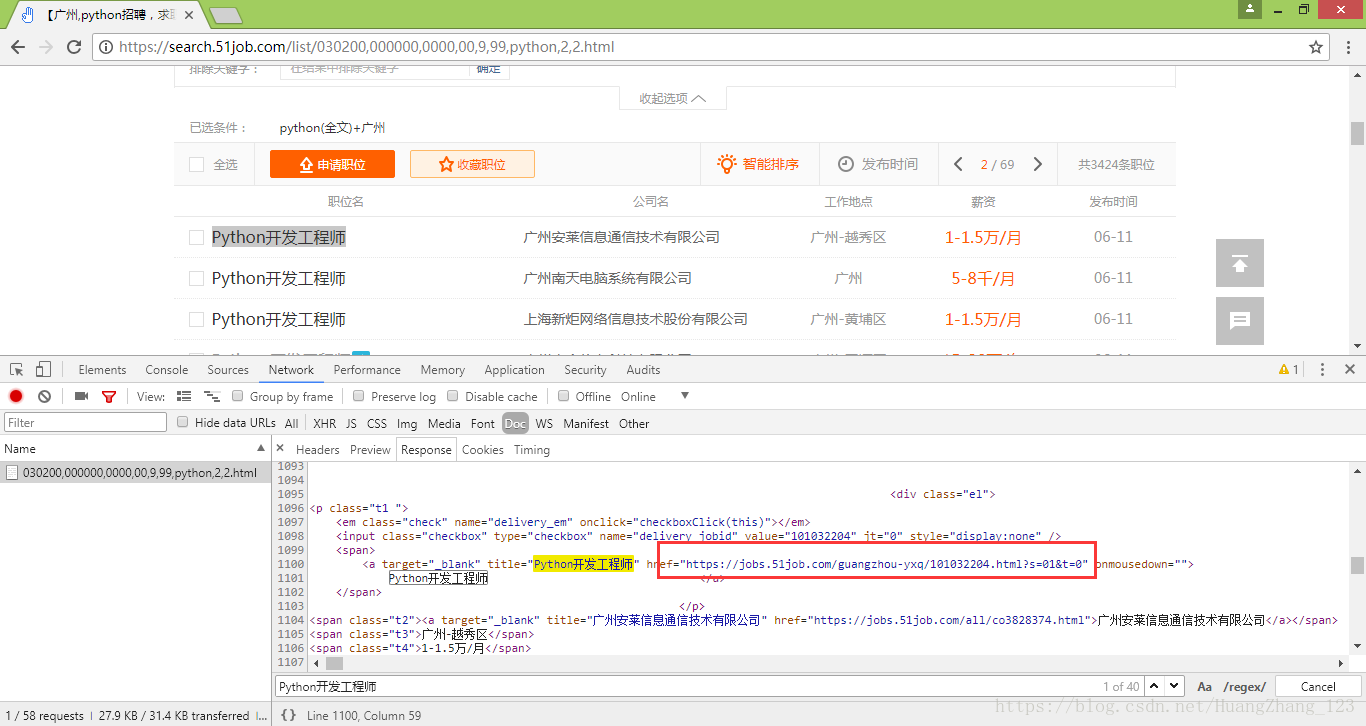This screenshot has height=726, width=1366.
Task: Click the pretty print braces icon
Action: (x=288, y=715)
